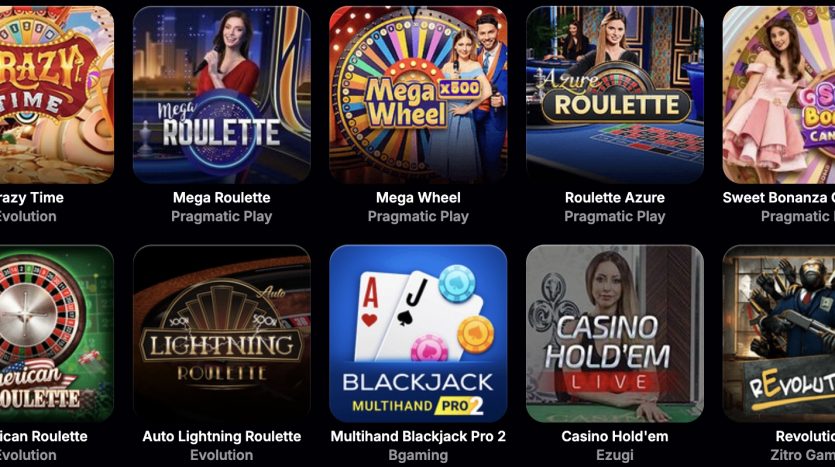Launch the Mega Roulette game tile
The width and height of the screenshot is (835, 467).
tap(222, 95)
